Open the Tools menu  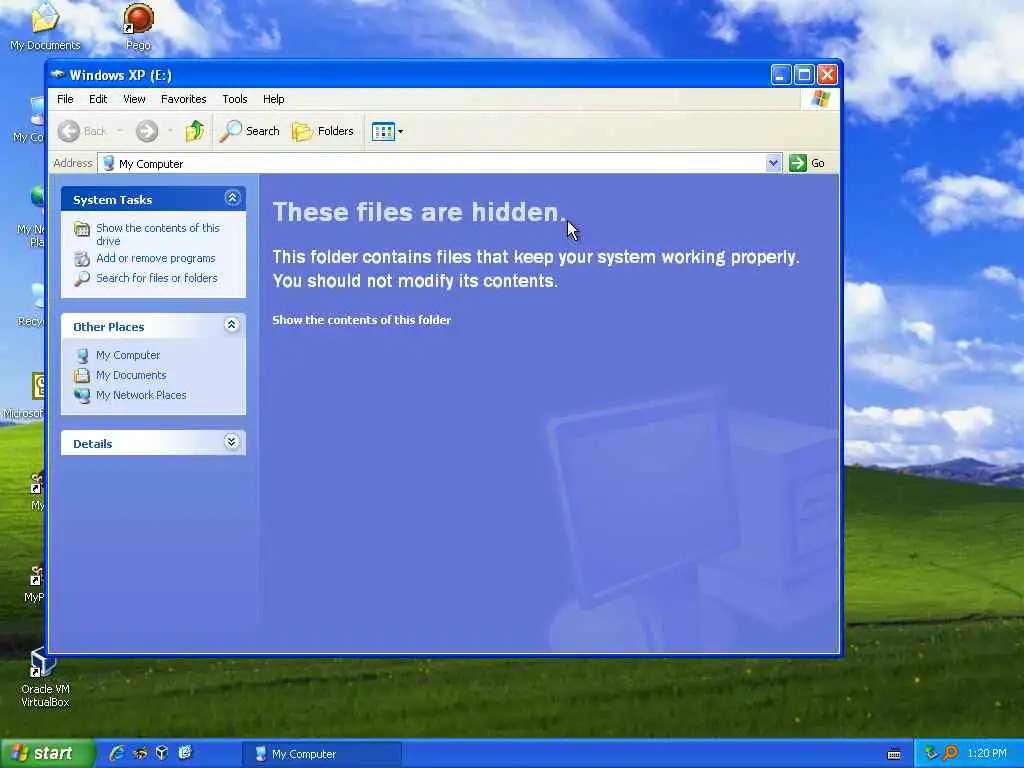tap(234, 99)
